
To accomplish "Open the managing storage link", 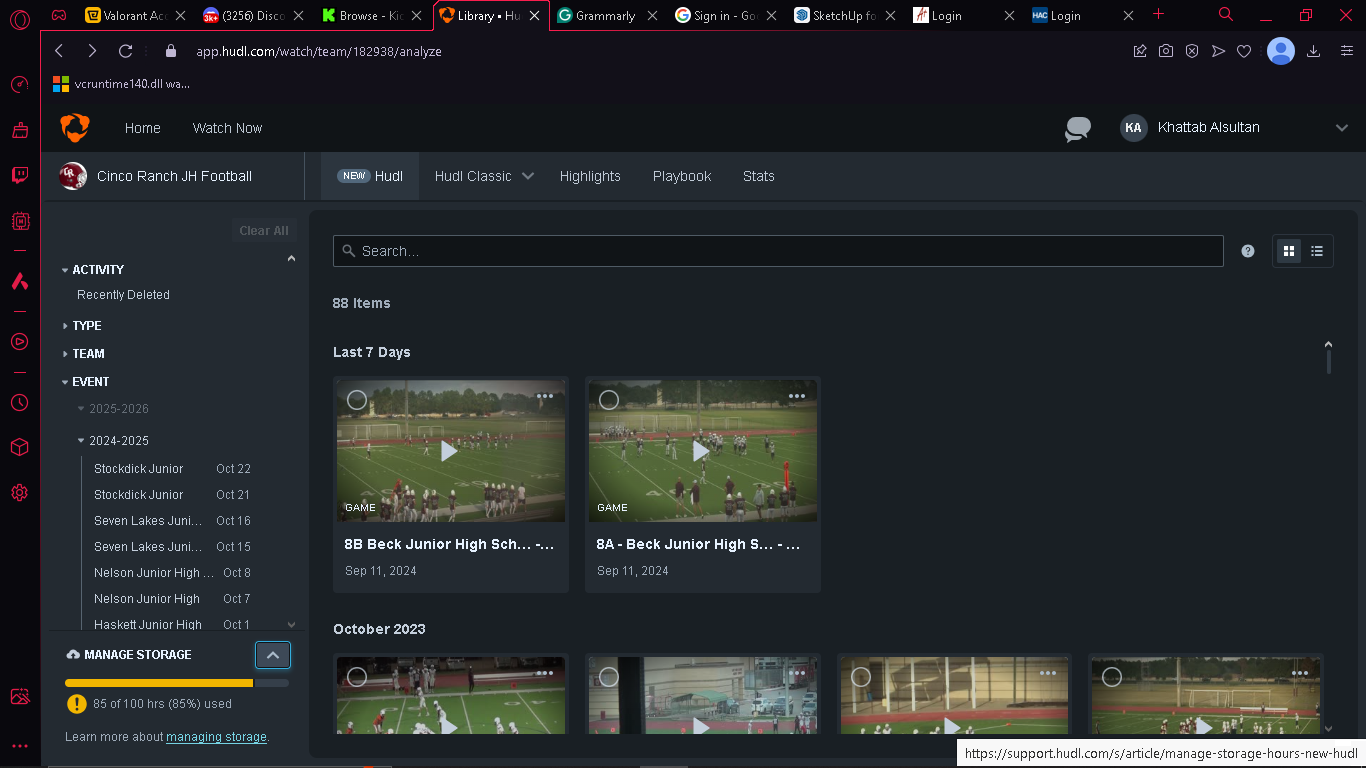I will [x=216, y=737].
